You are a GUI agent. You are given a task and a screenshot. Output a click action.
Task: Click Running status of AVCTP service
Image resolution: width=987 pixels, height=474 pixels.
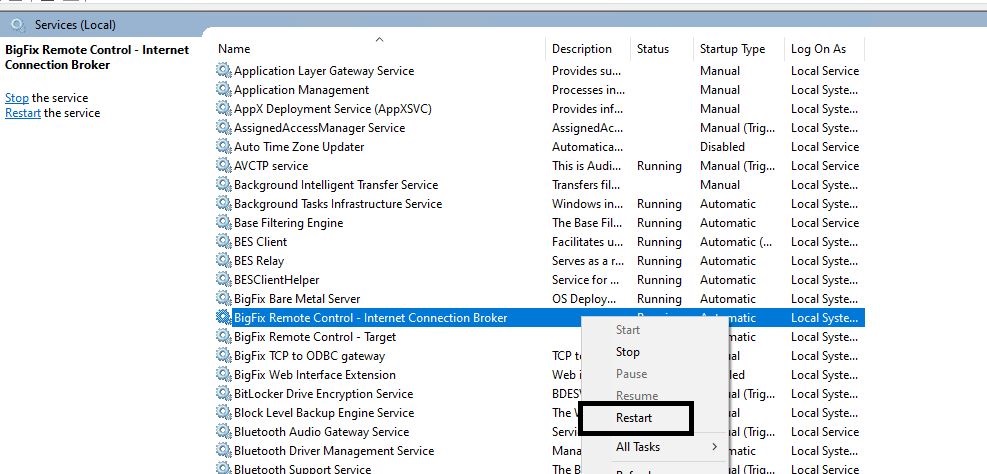[x=659, y=166]
